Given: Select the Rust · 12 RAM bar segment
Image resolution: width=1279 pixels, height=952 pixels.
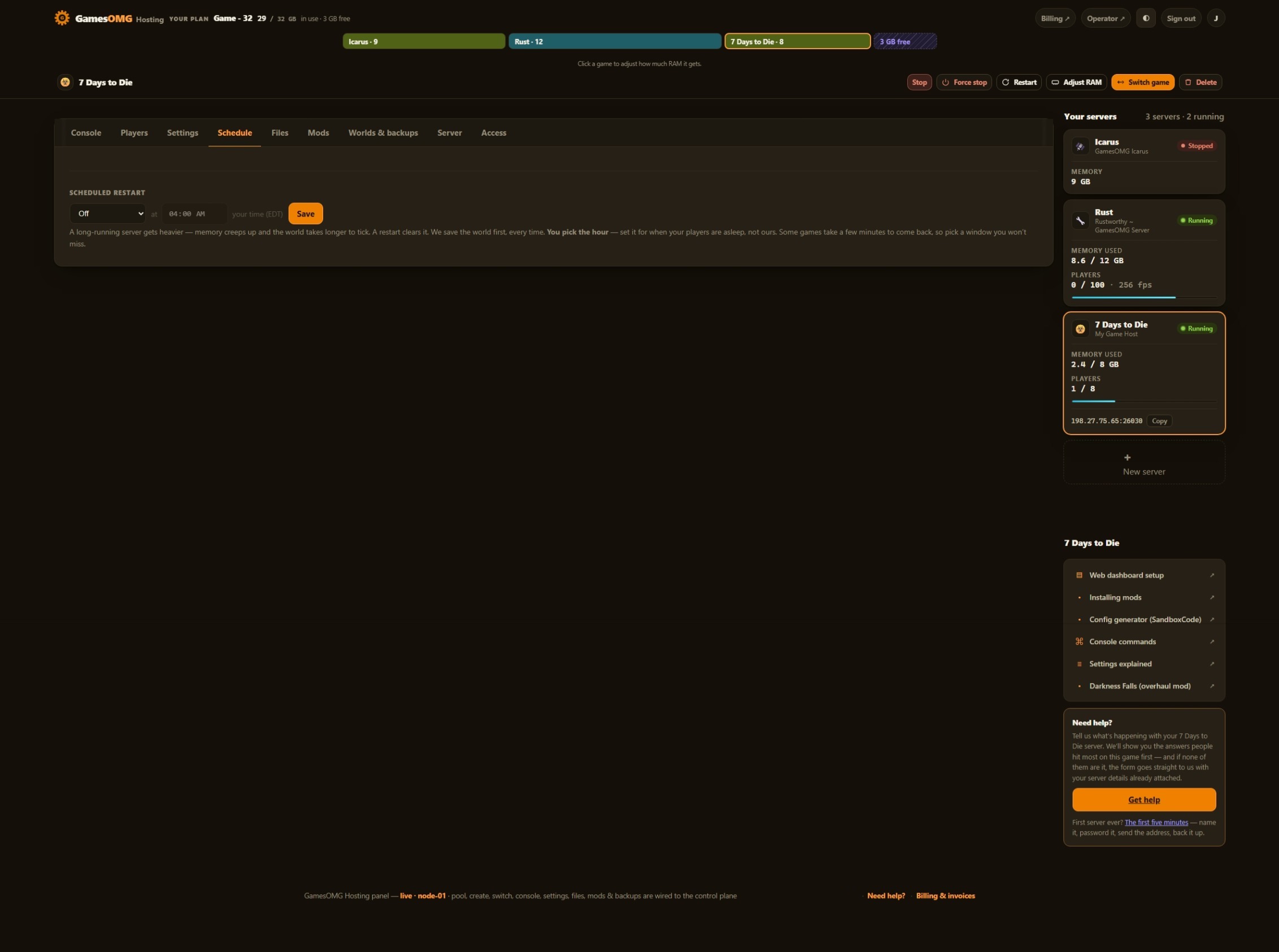Looking at the screenshot, I should point(615,41).
